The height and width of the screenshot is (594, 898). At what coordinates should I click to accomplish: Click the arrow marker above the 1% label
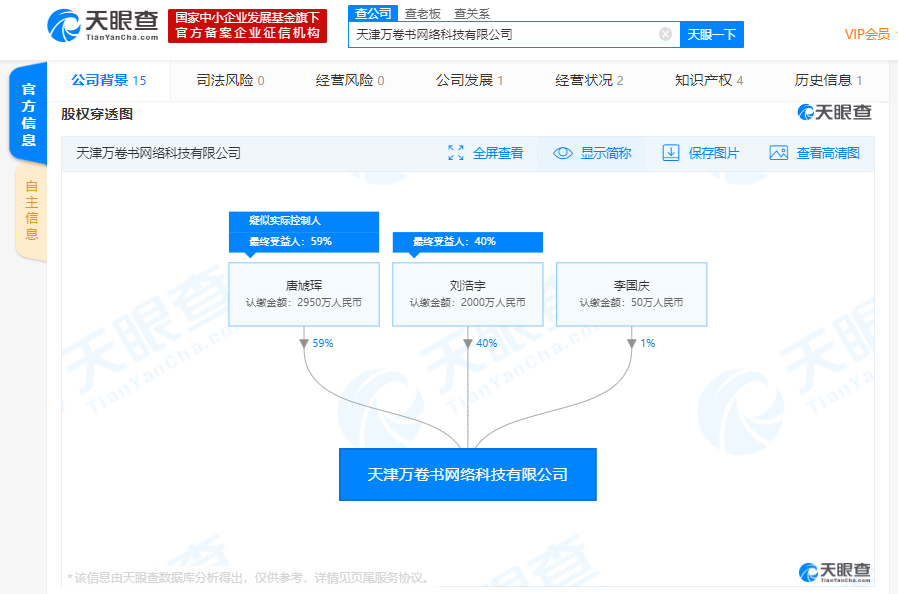coord(632,343)
